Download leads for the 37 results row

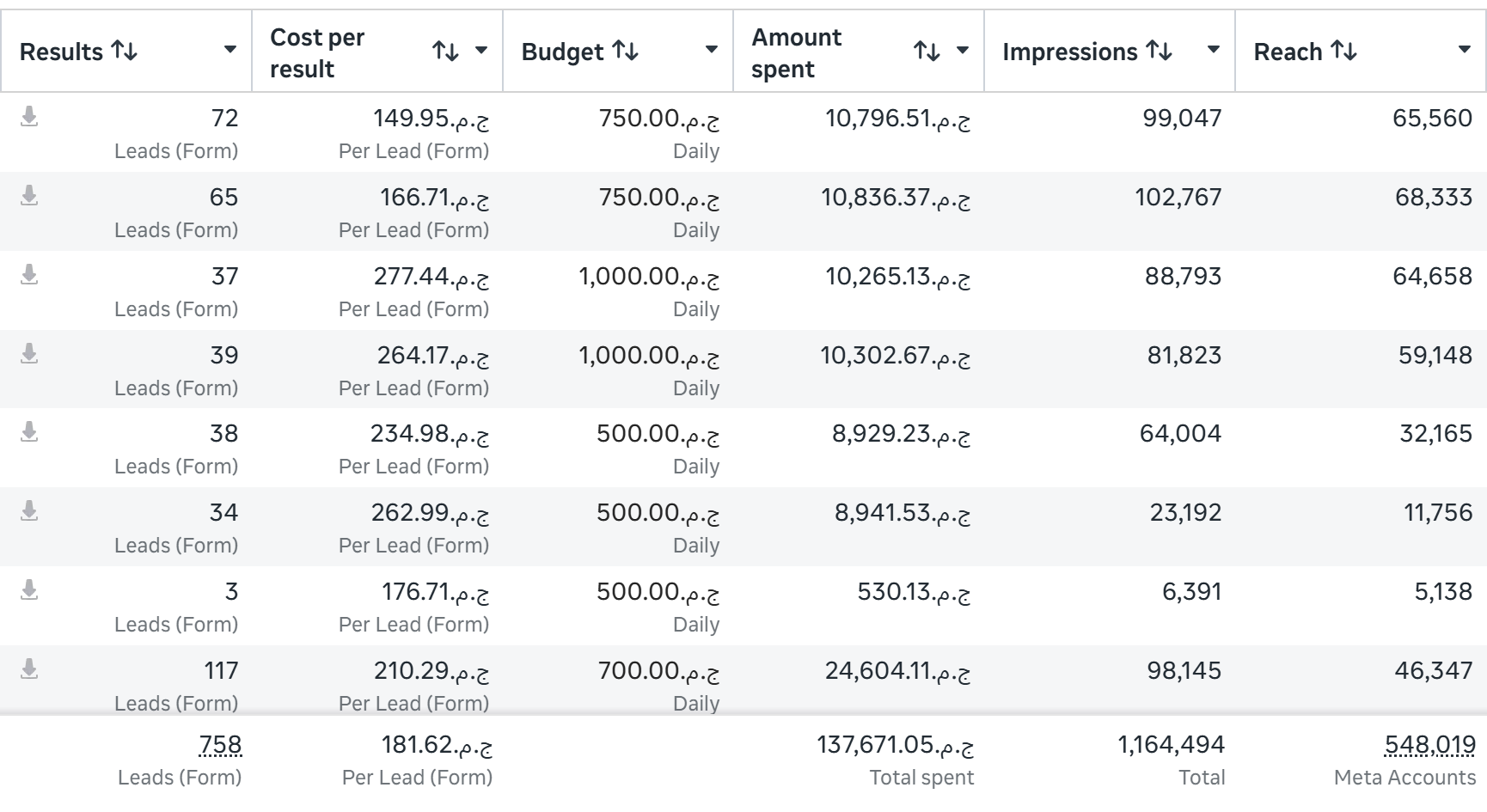(x=29, y=274)
